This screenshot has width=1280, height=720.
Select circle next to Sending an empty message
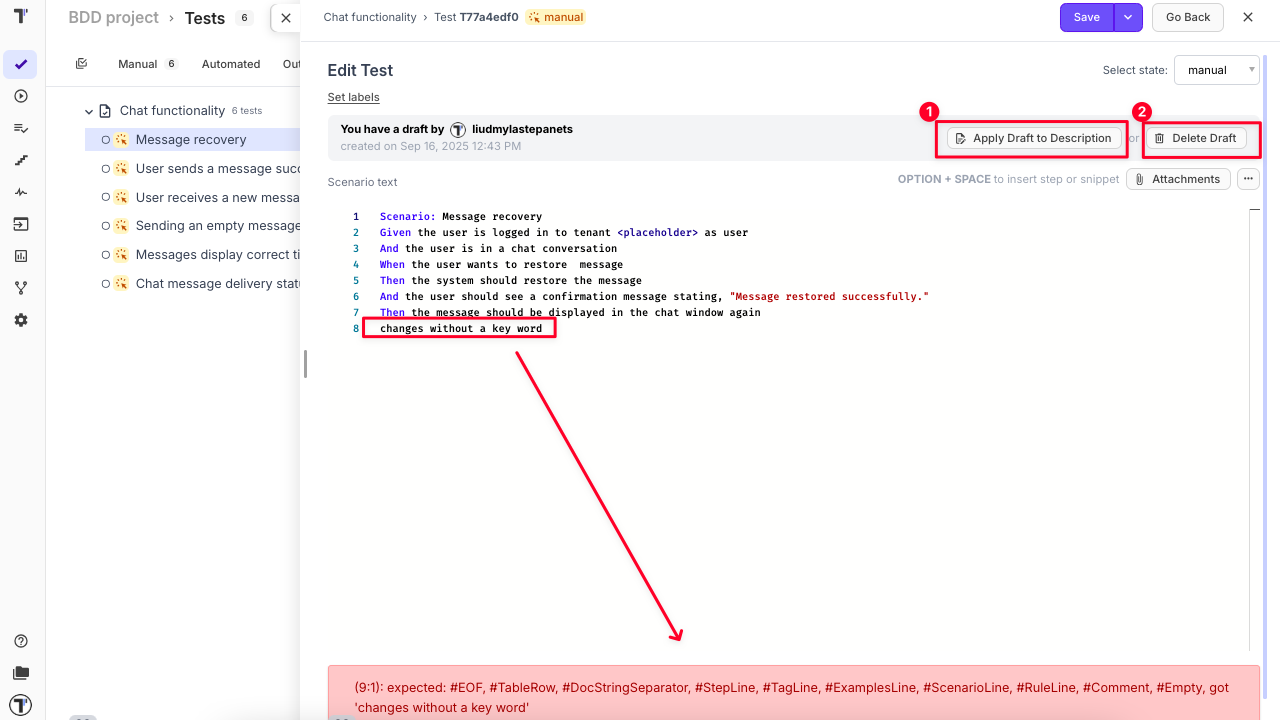point(106,226)
